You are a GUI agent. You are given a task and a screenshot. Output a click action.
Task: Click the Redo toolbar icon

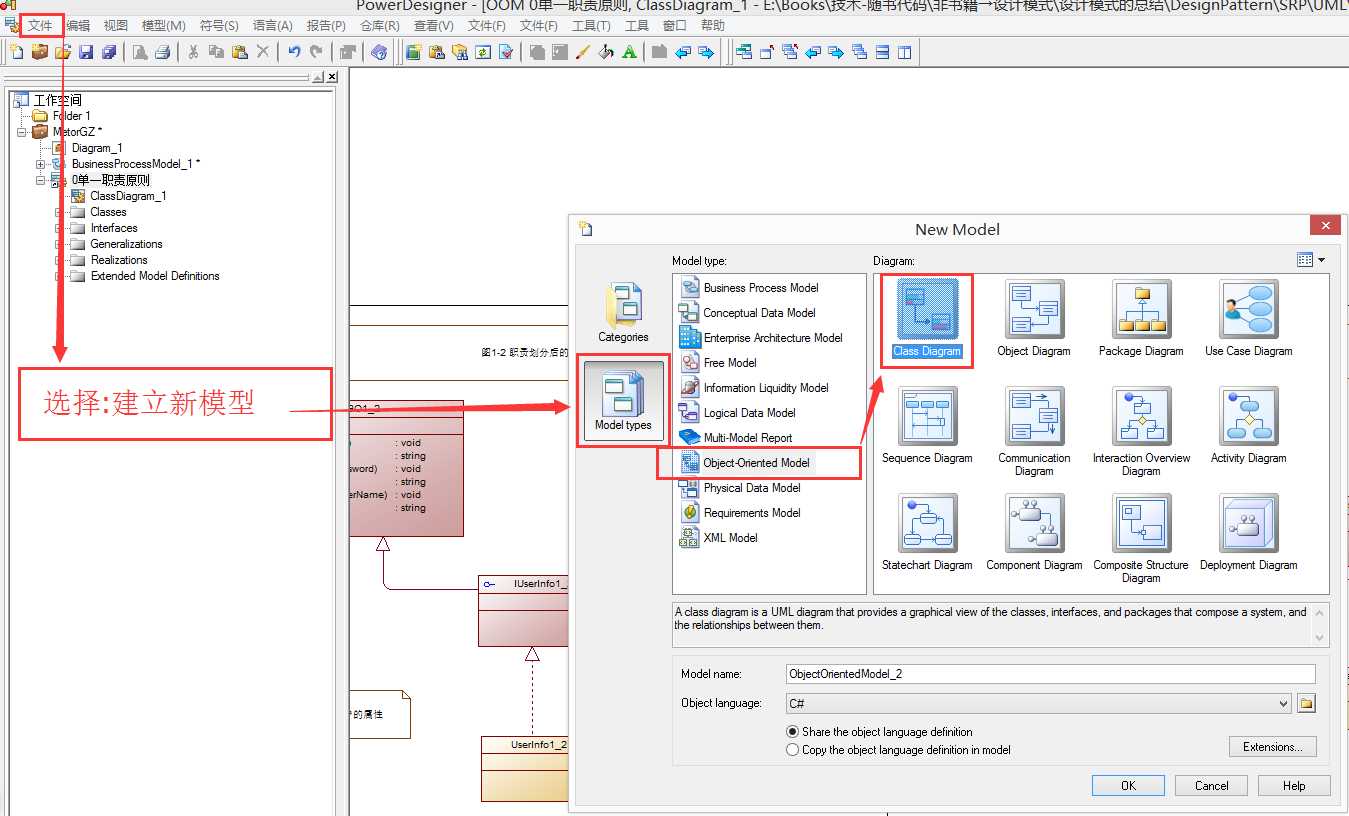pyautogui.click(x=317, y=52)
